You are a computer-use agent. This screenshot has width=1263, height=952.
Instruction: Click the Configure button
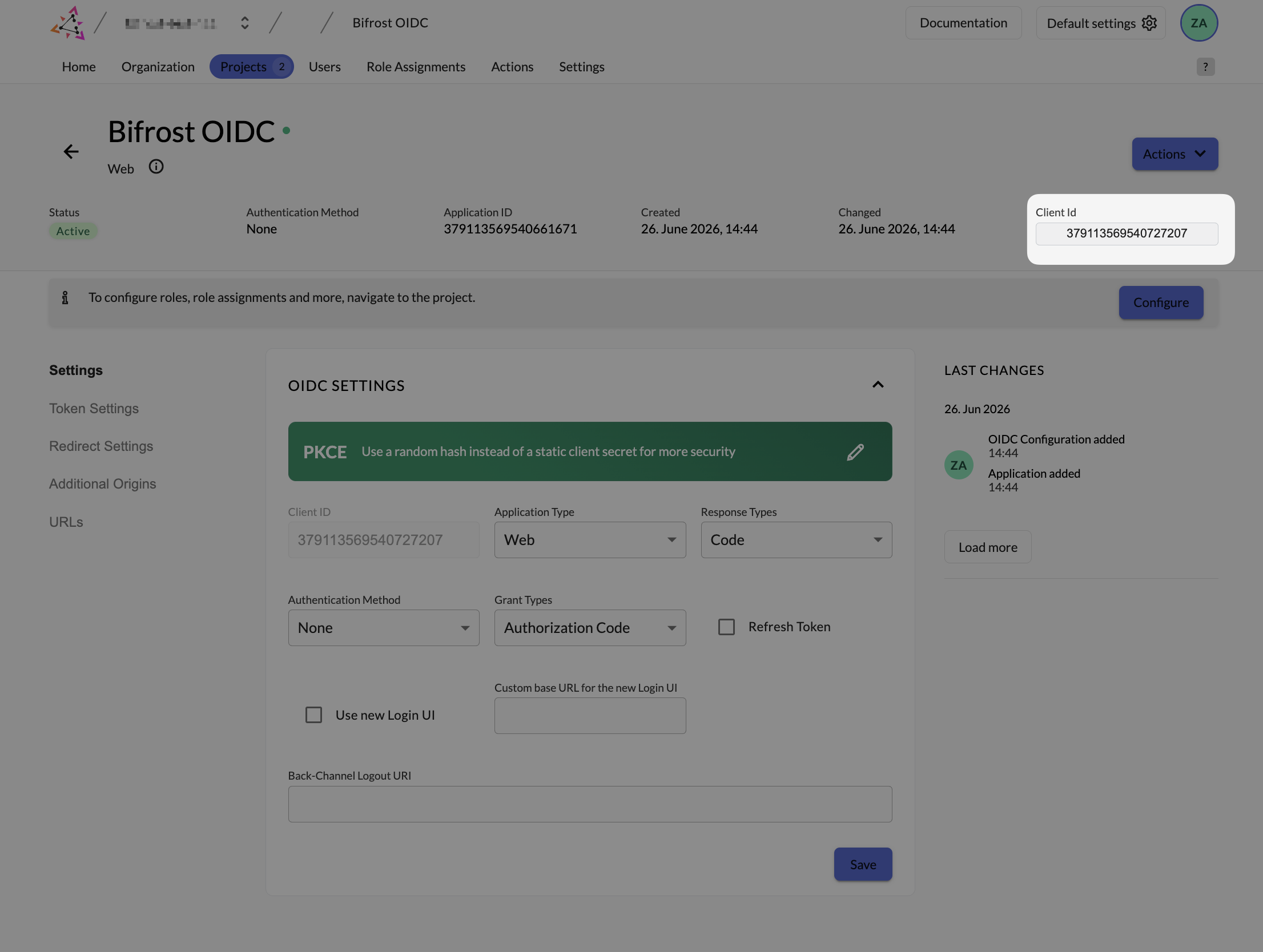click(1160, 302)
